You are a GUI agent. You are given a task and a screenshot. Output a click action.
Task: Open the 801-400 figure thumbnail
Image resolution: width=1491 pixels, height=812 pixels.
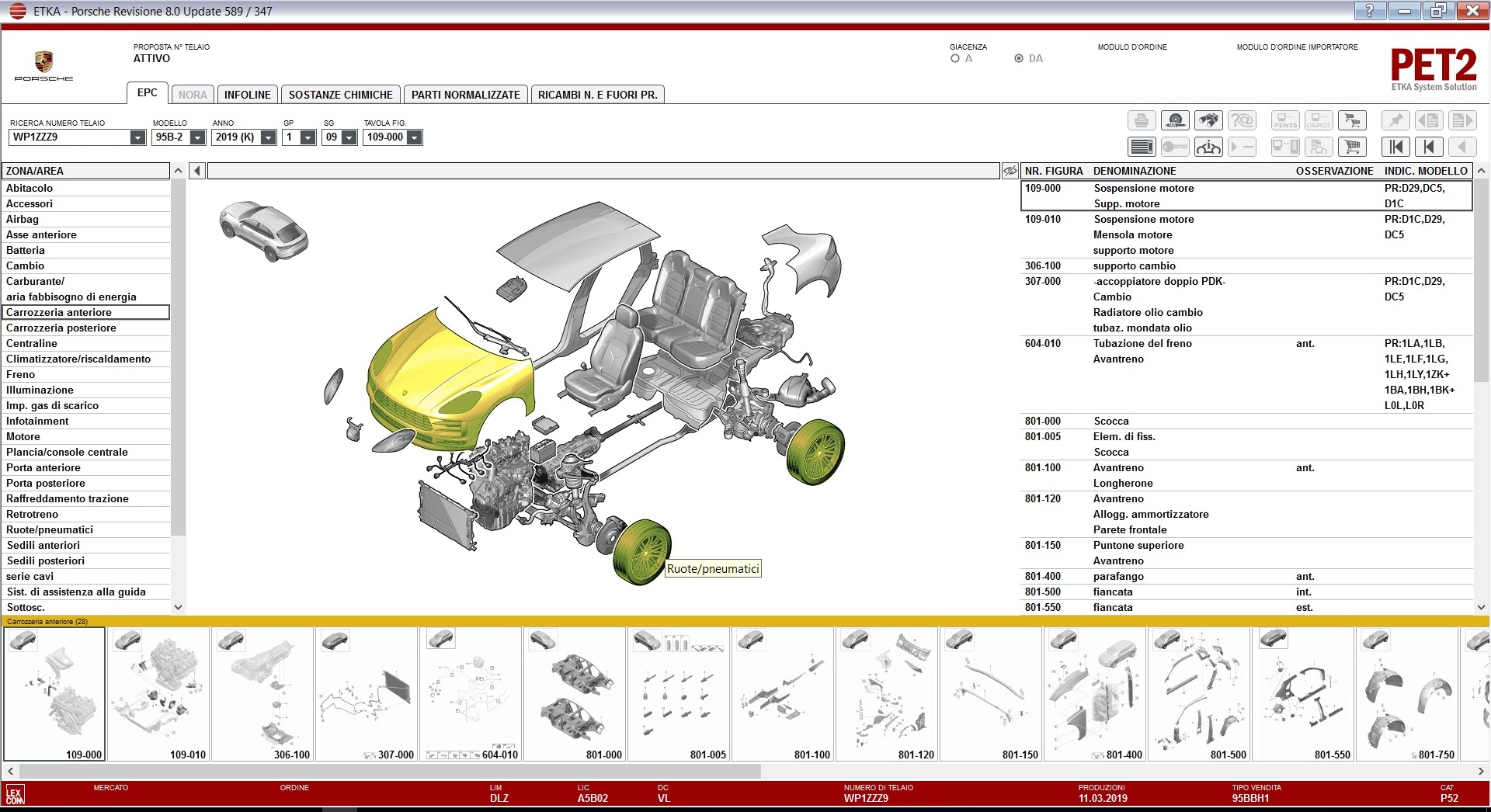(1095, 694)
